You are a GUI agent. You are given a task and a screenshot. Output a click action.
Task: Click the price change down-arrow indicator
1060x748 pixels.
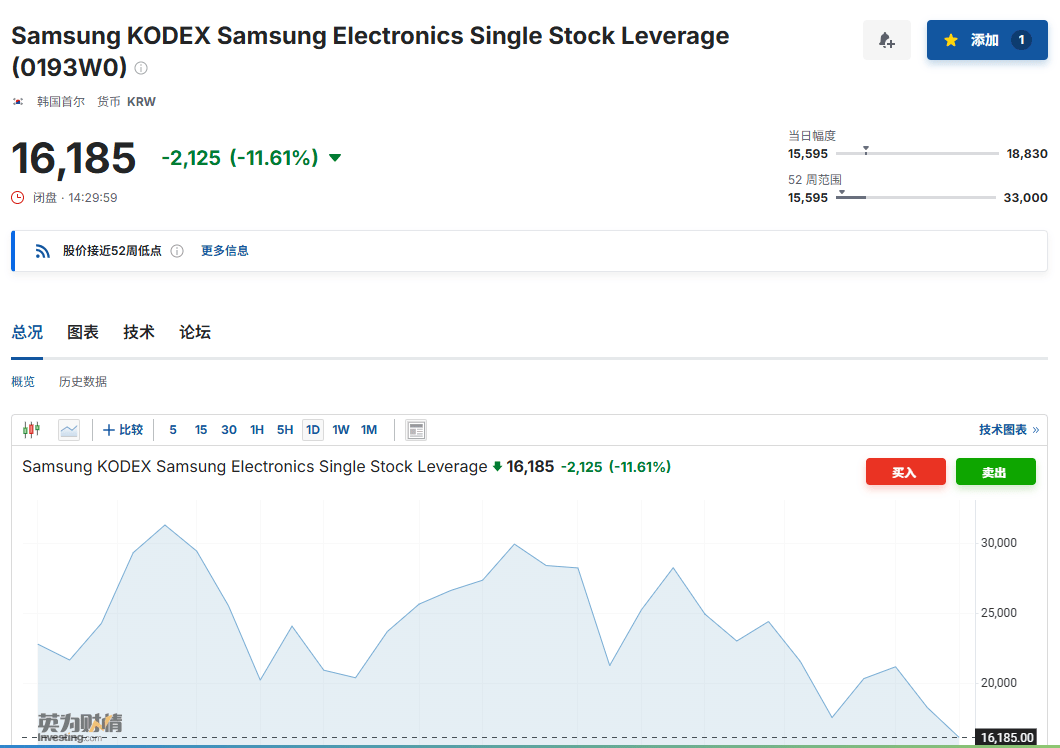click(x=335, y=158)
